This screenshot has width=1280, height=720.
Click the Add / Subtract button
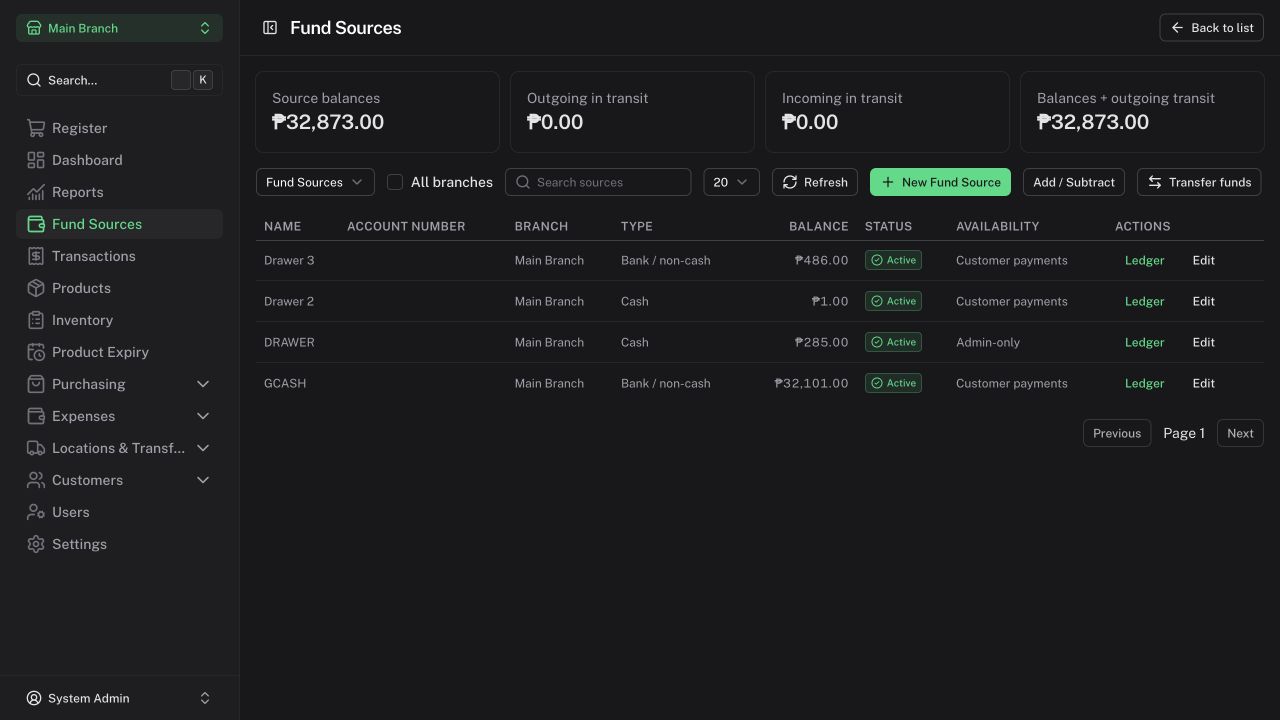tap(1074, 182)
